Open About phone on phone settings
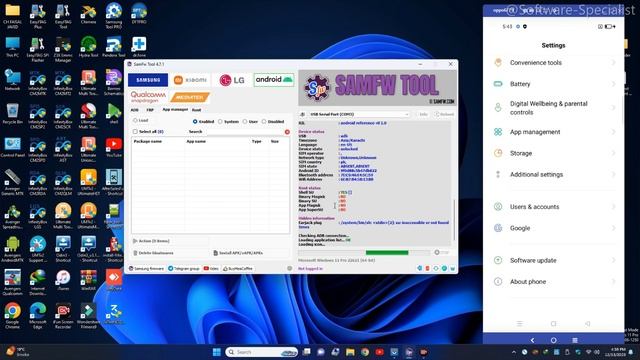 (553, 281)
